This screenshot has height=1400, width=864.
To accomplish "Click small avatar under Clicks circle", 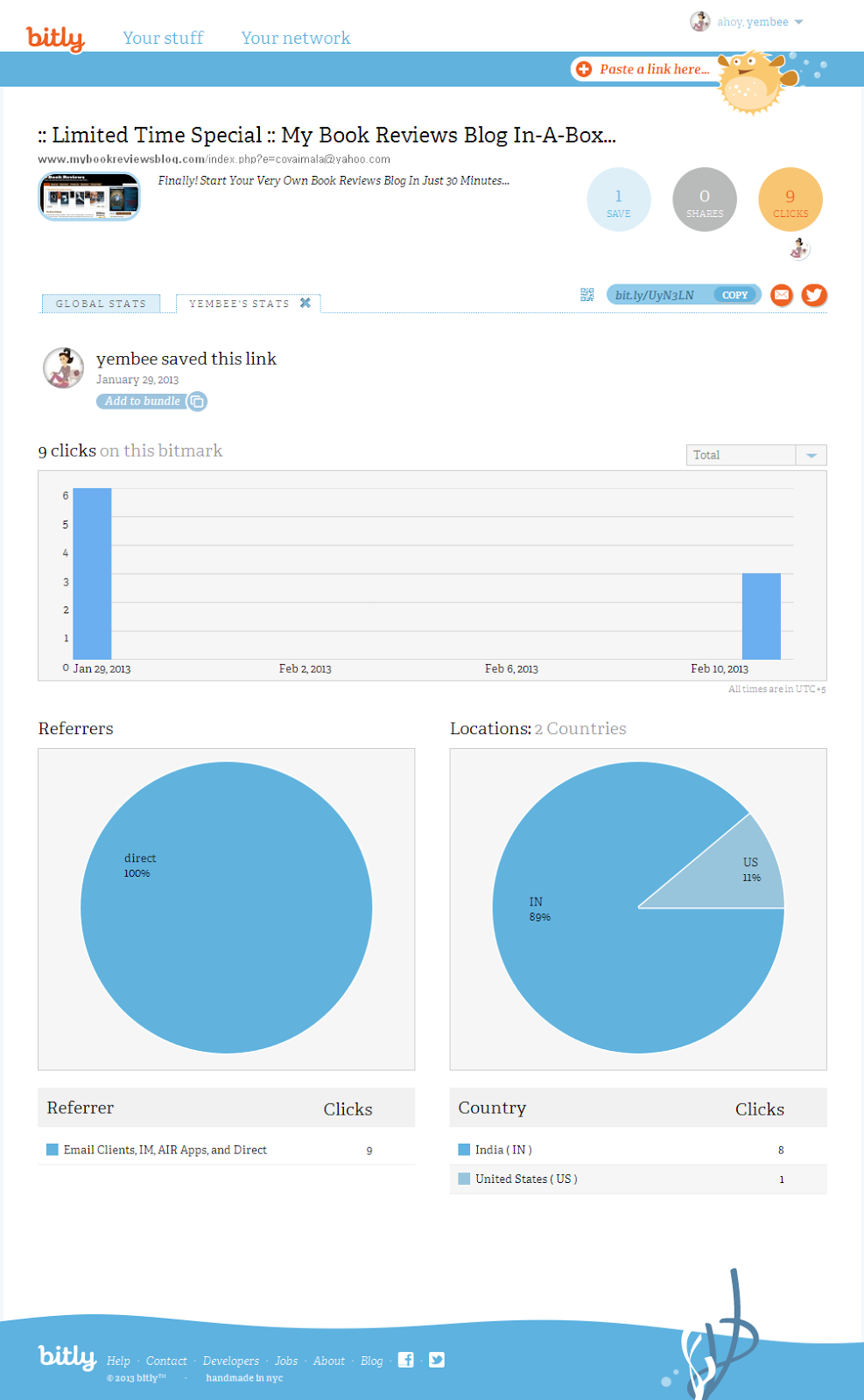I will coord(799,248).
